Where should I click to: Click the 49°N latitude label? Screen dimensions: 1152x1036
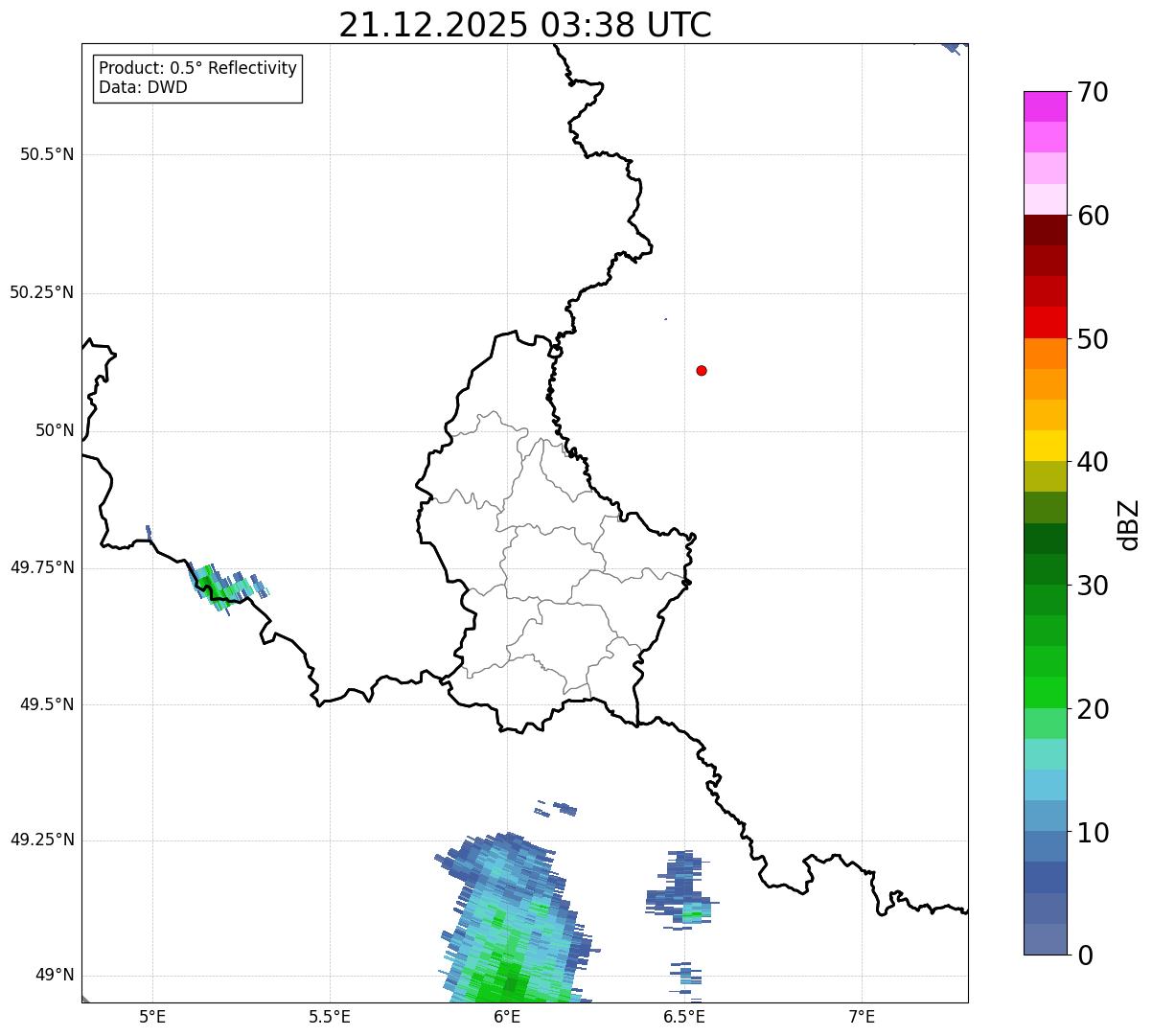point(55,976)
